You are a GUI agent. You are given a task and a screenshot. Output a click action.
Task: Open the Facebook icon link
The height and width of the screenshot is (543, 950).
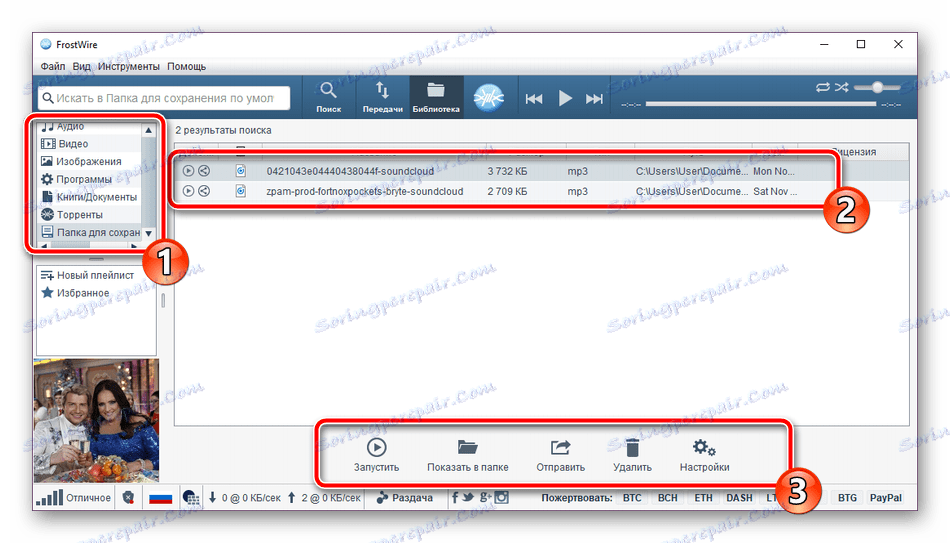pos(455,498)
